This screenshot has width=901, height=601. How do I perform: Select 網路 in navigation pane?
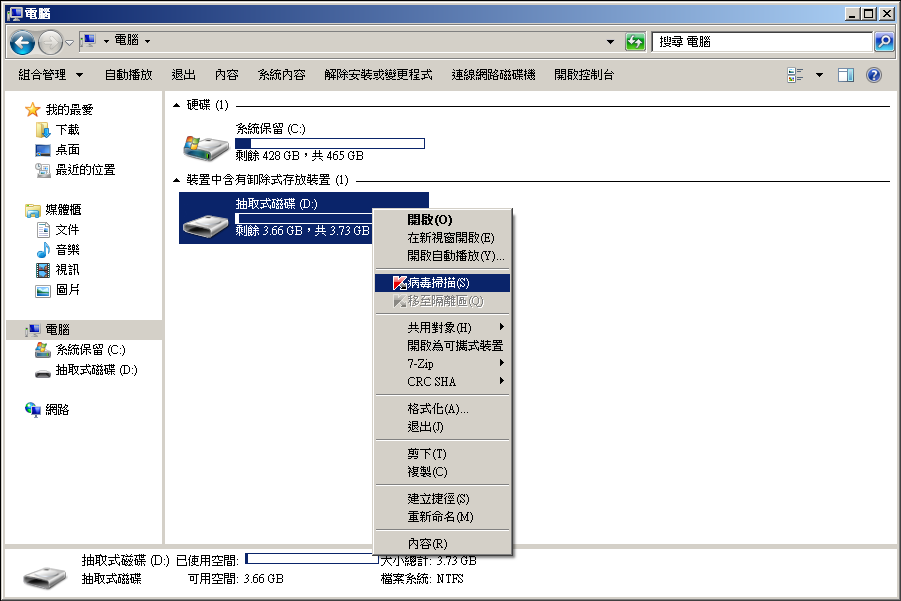click(57, 410)
